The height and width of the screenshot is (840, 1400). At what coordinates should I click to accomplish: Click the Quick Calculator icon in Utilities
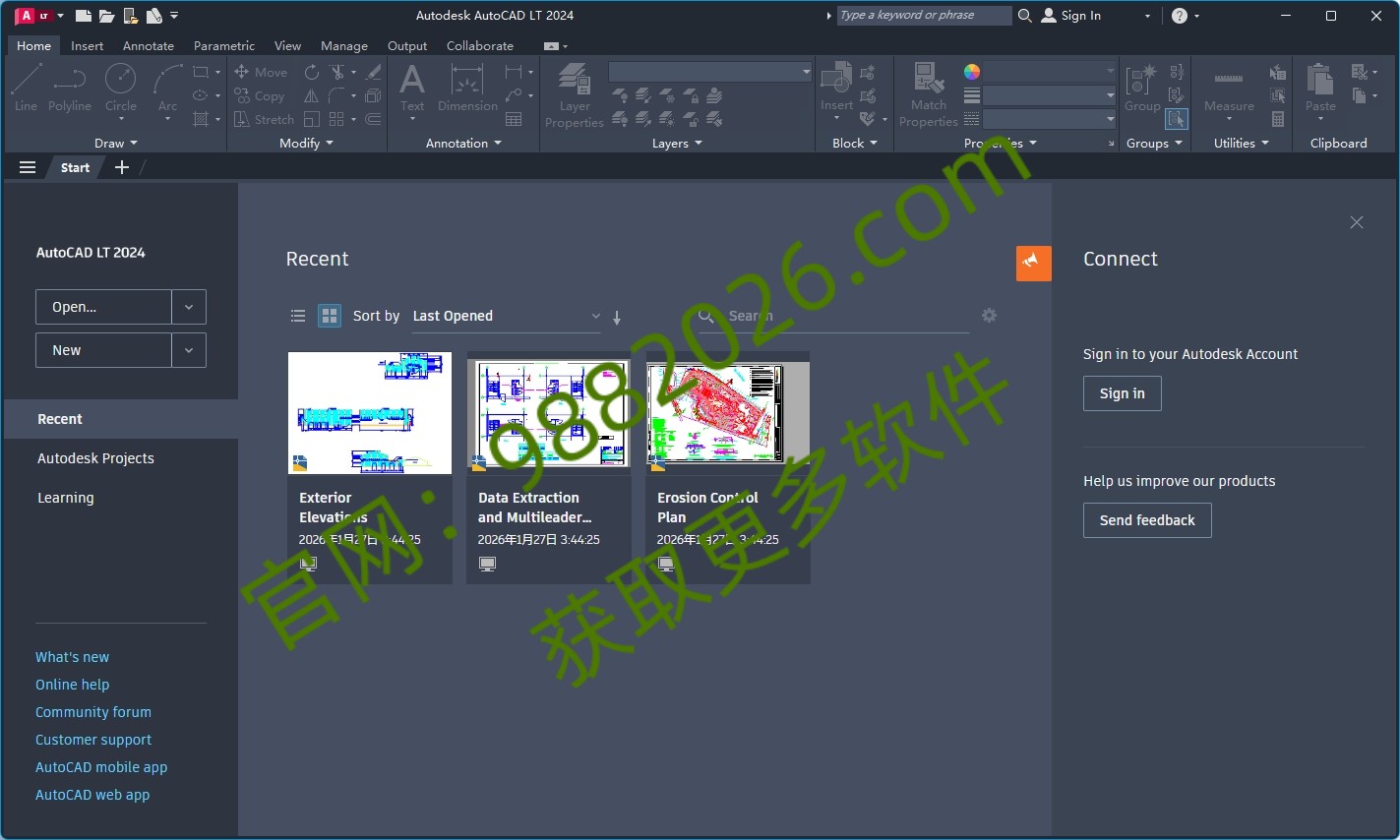pyautogui.click(x=1278, y=119)
